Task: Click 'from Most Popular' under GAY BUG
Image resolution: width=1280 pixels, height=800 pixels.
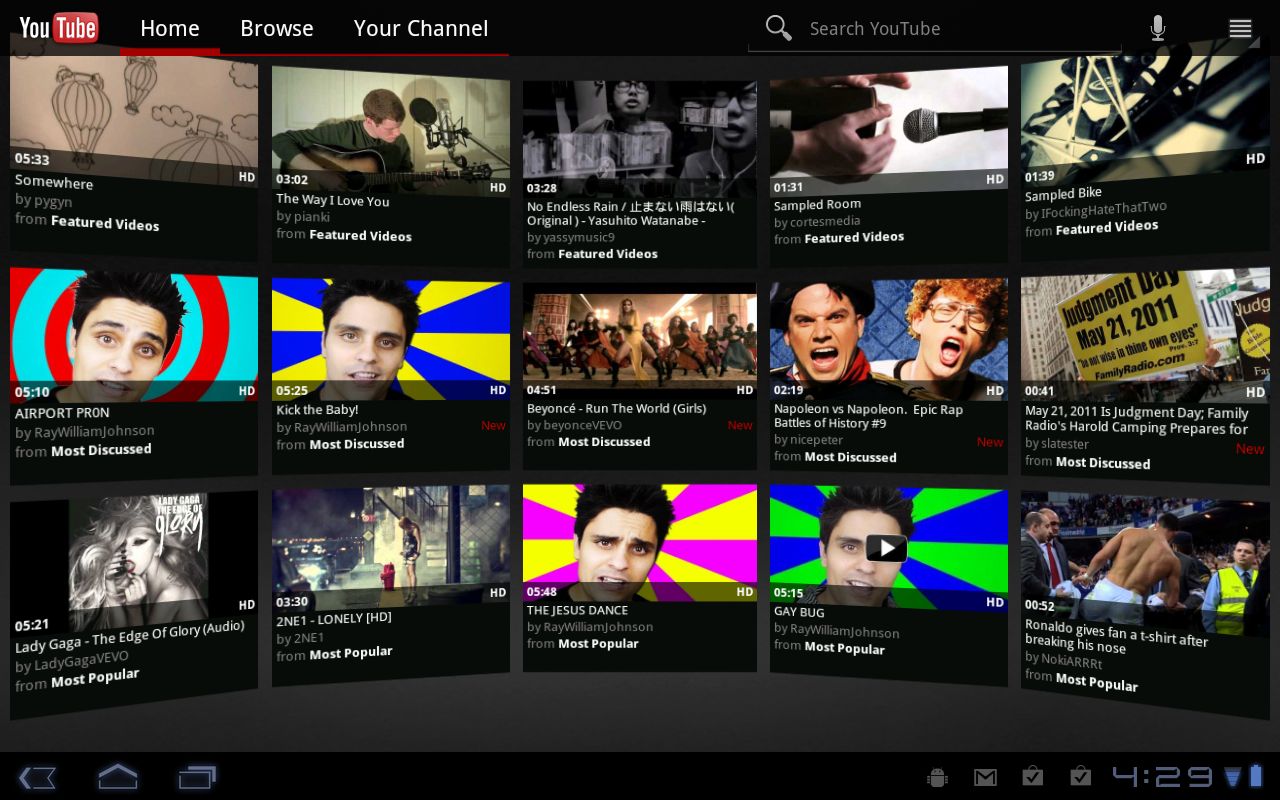Action: 829,646
